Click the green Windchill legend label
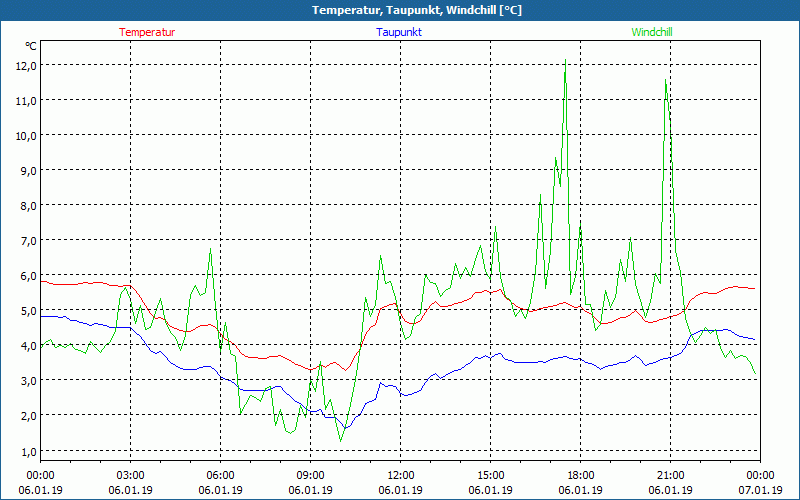This screenshot has width=800, height=500. pos(652,32)
